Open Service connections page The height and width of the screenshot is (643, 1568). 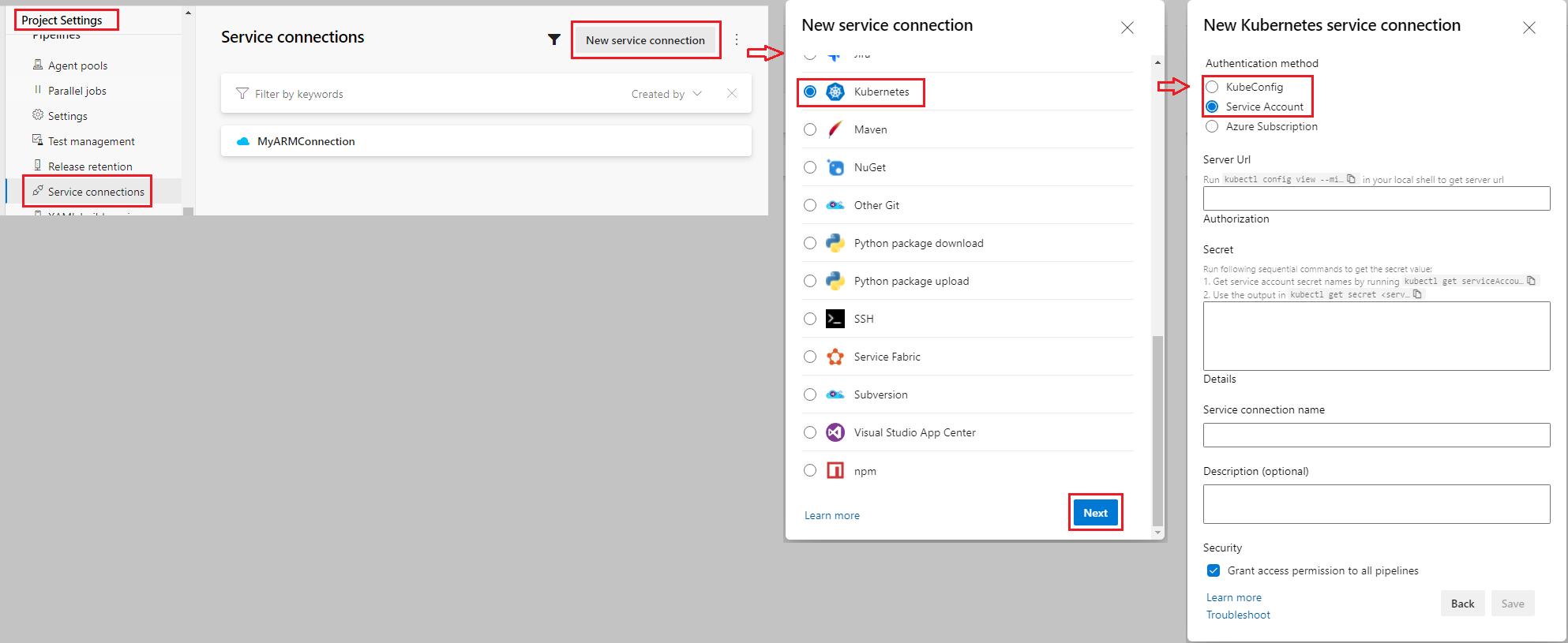point(96,192)
